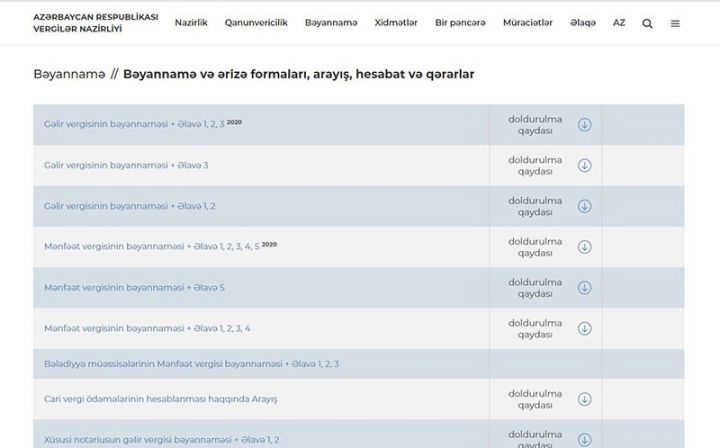The image size is (720, 448).
Task: Click download icon for Cari vergi ödəmələrinin Arayış
Action: (585, 399)
